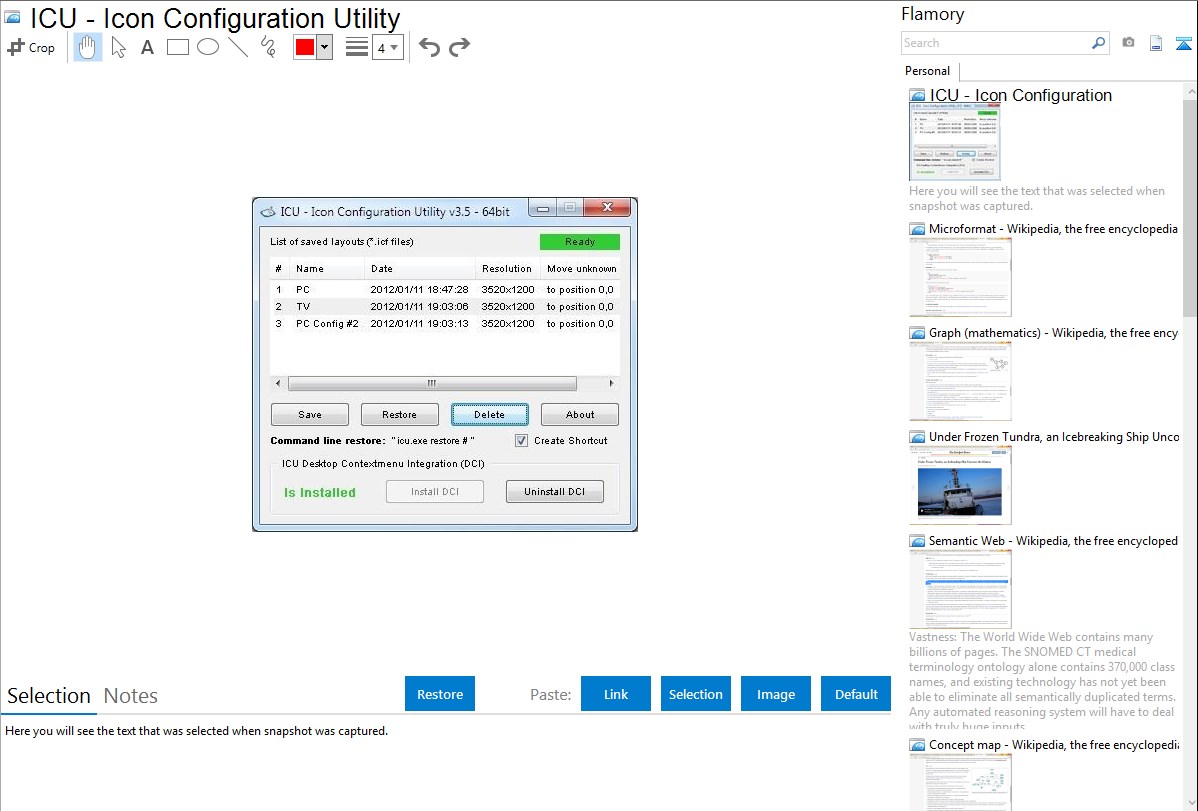Open the ICU - Icon Configuration snapshot title

click(1021, 95)
